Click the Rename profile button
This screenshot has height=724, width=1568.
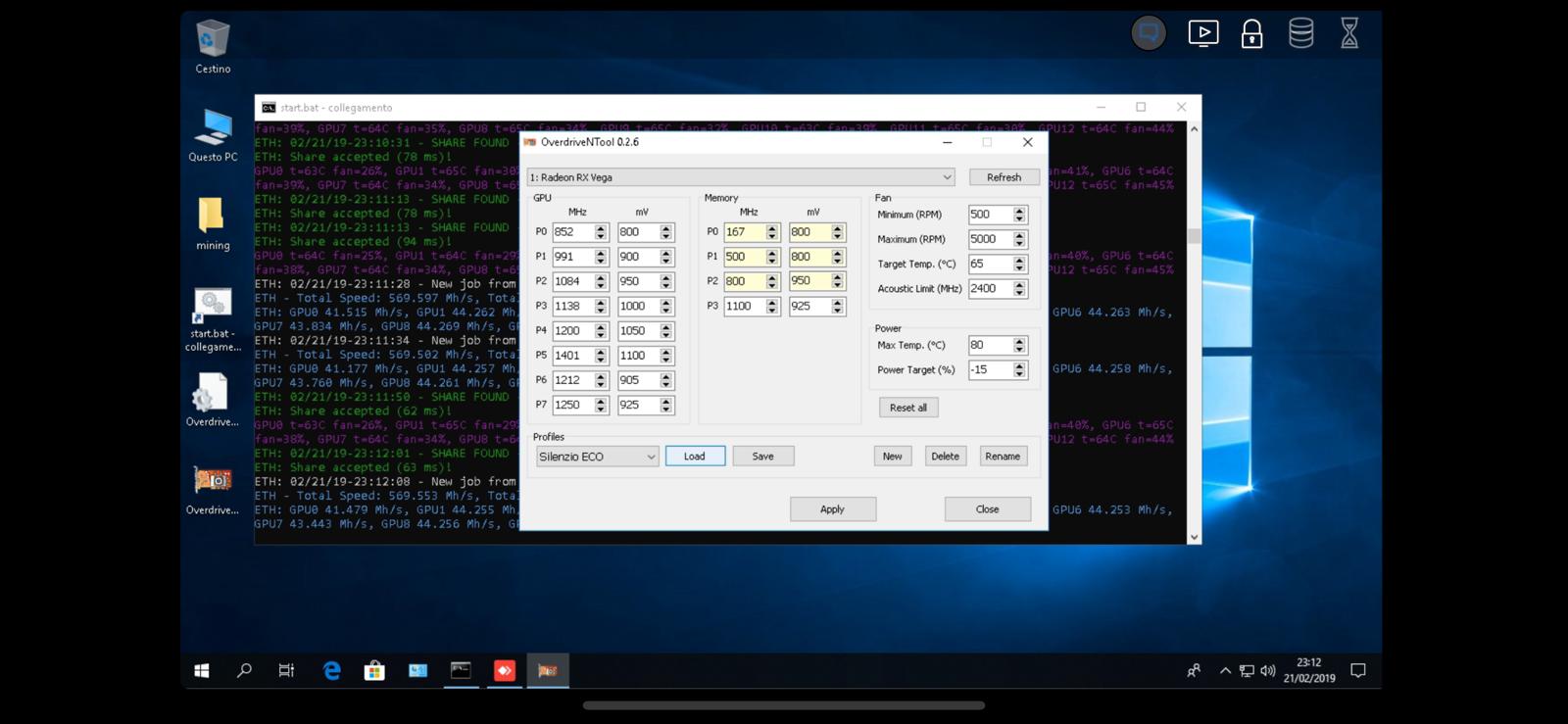[x=1003, y=457]
